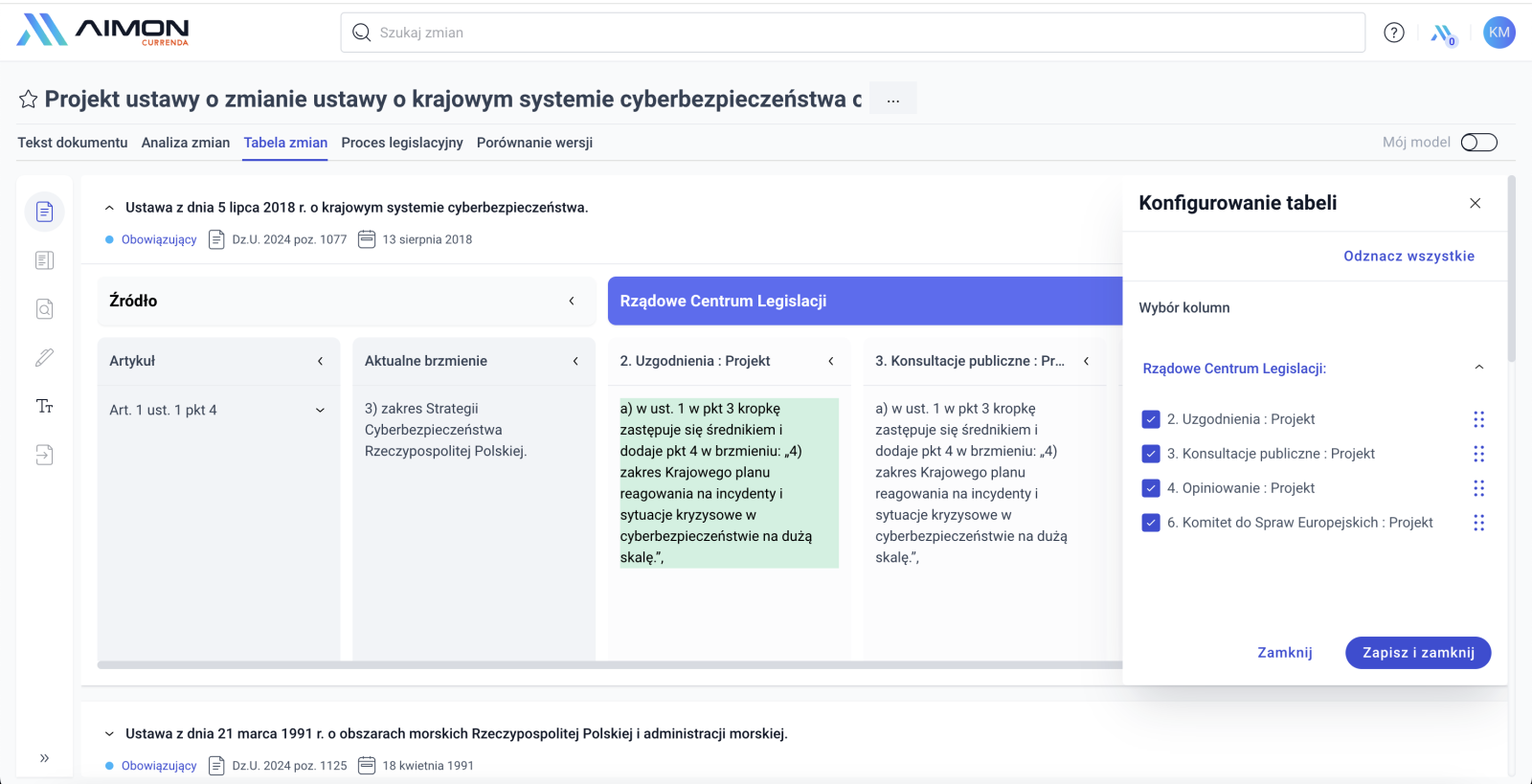Collapse the Źródło column group
Screen dimensions: 1532x784
pyautogui.click(x=572, y=301)
